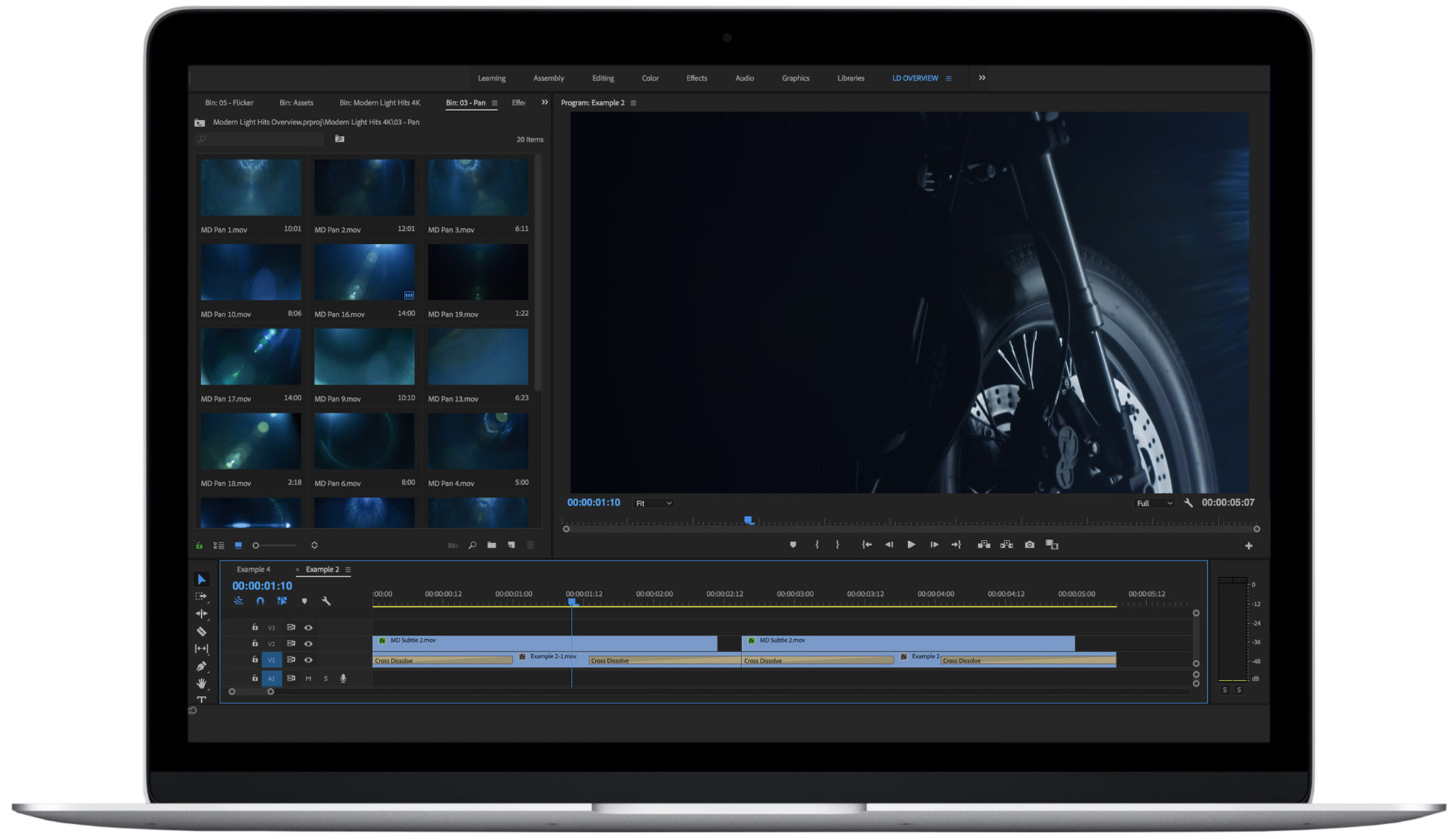
Task: Toggle V2 track output eye icon
Action: (x=309, y=643)
